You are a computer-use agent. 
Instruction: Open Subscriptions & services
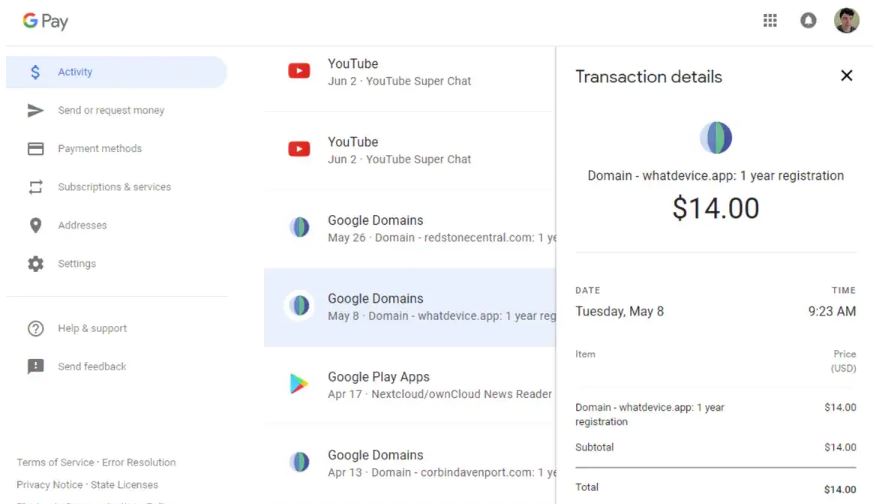(114, 187)
